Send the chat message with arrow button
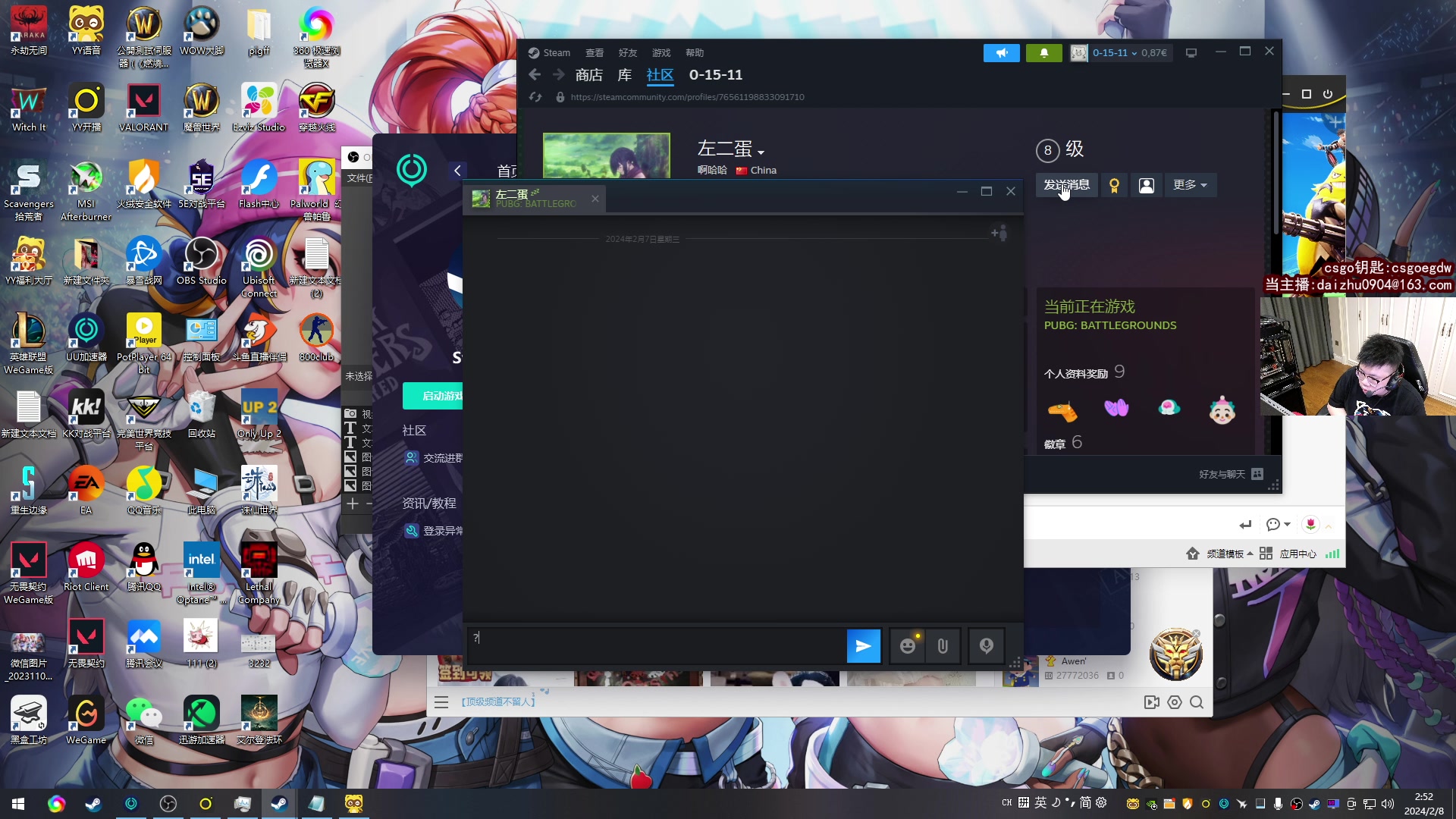 [x=863, y=646]
